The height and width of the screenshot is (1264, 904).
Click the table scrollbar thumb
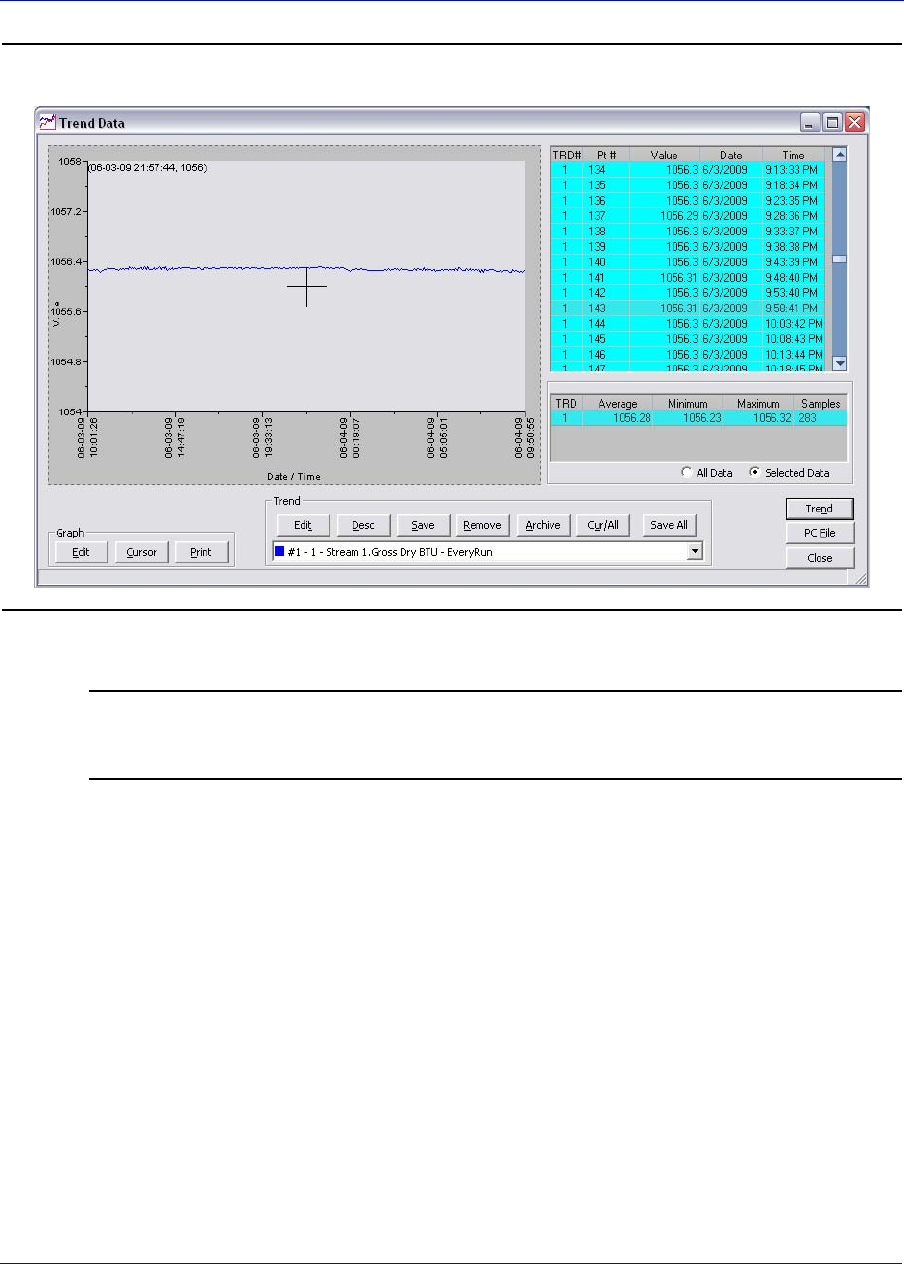[x=840, y=259]
